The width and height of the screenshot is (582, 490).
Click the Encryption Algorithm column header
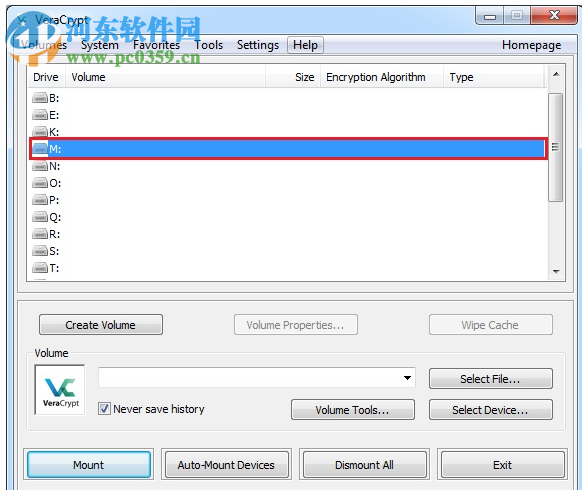click(x=382, y=77)
